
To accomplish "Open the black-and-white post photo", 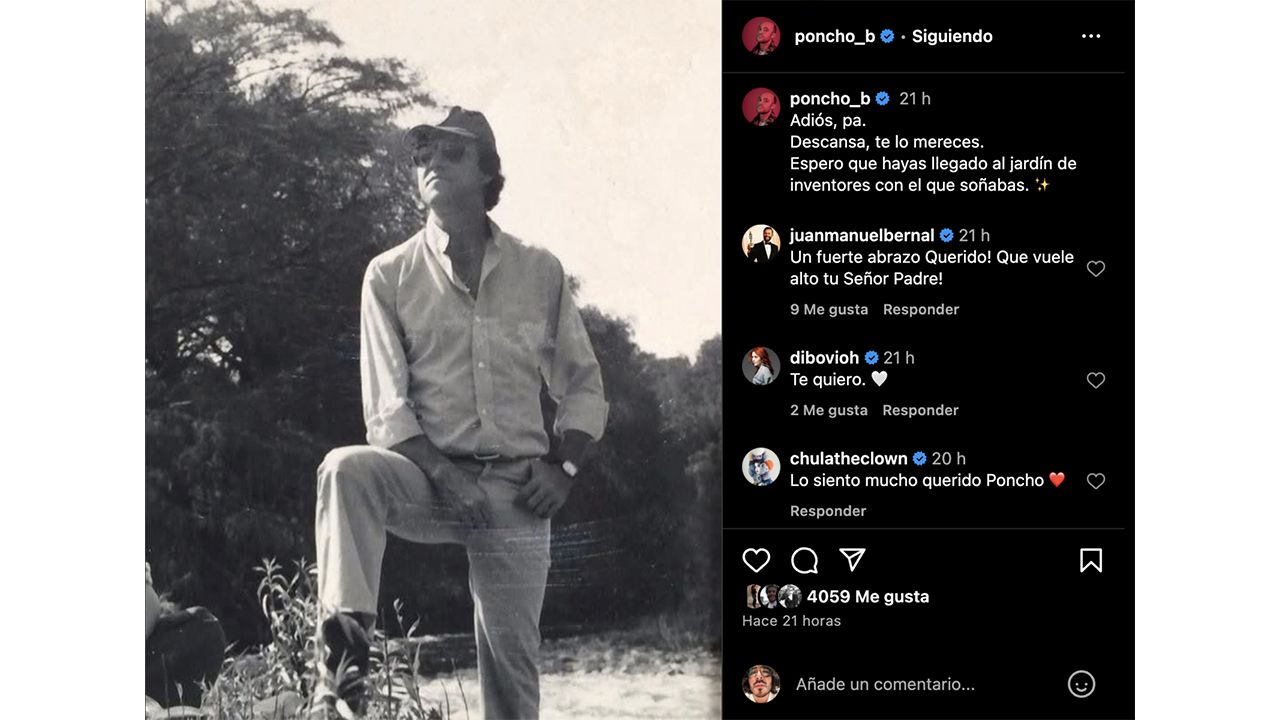I will click(433, 360).
